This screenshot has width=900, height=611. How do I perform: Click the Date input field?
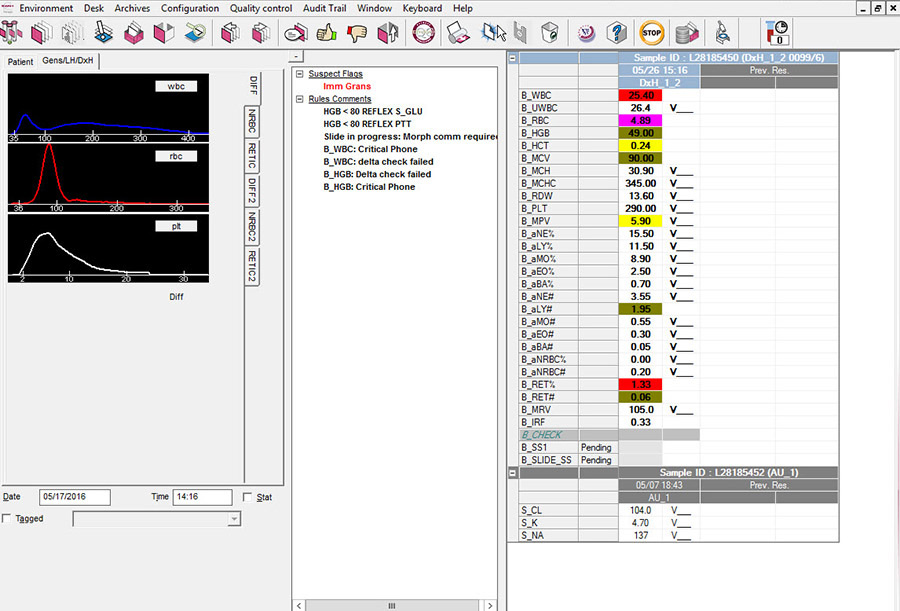pos(75,497)
